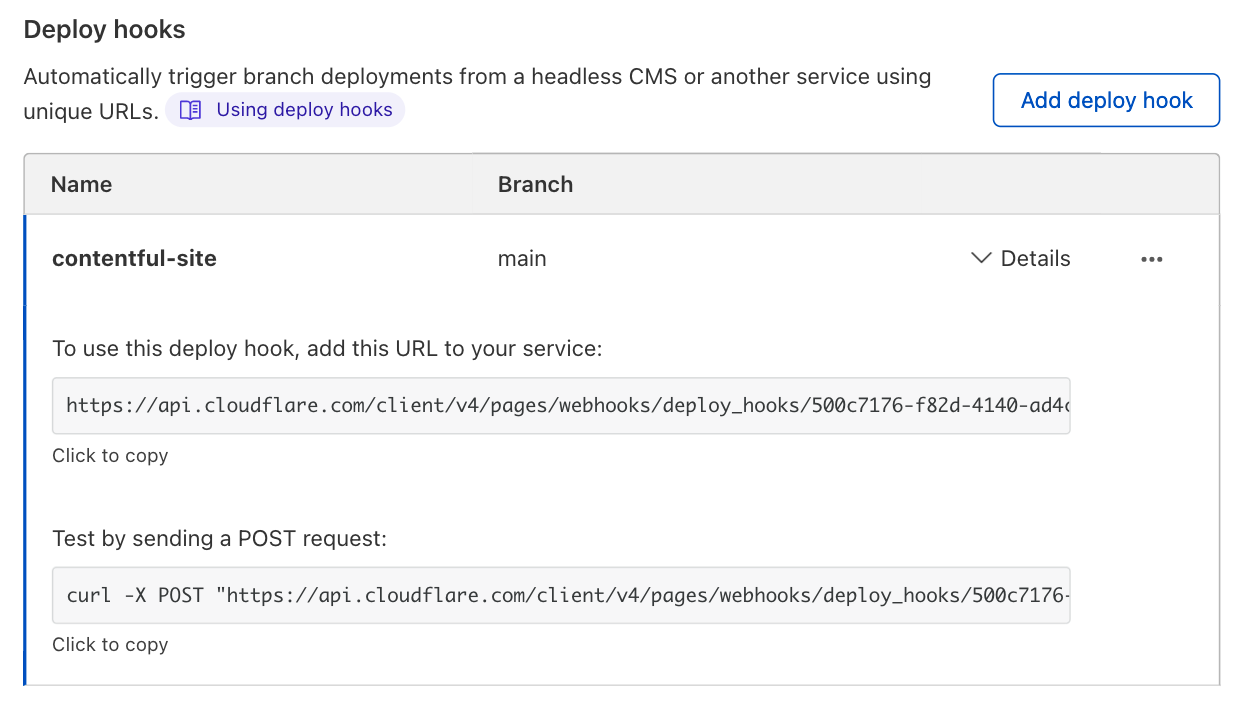
Task: Click the Deploy hooks page heading
Action: click(104, 29)
